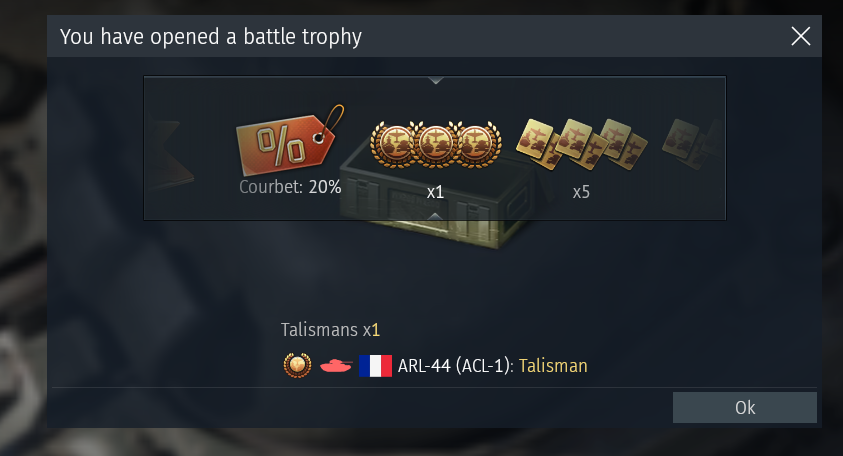Click the Courbet: 20% discount label
The image size is (843, 456).
coord(290,187)
